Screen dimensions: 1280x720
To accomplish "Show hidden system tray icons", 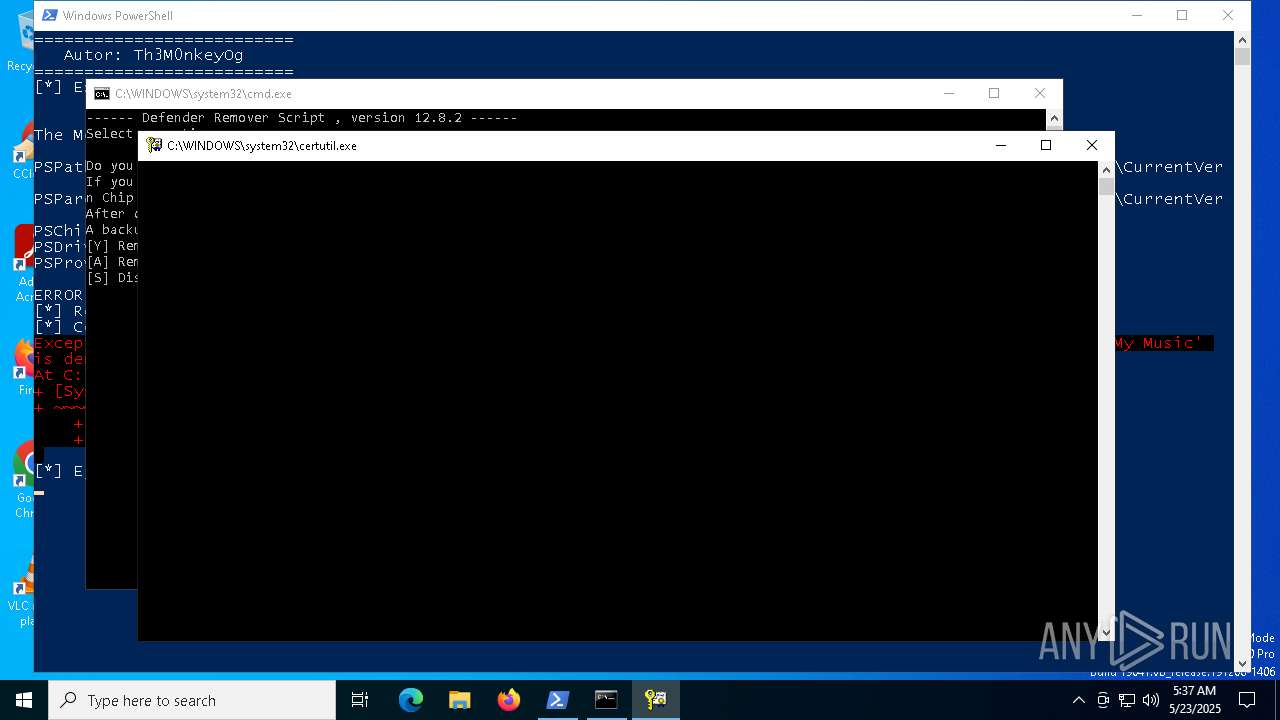I will tap(1078, 700).
